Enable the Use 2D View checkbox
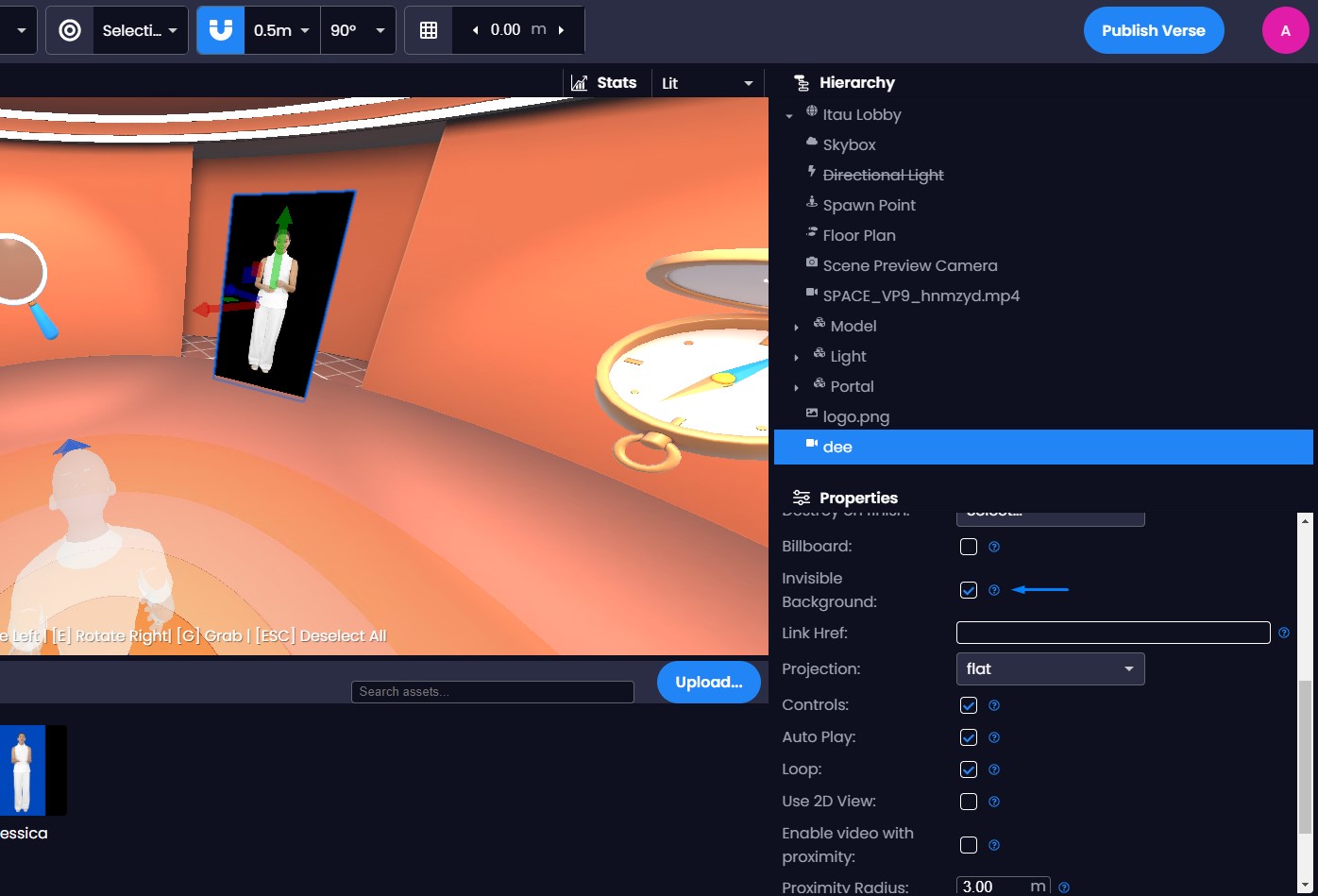Screen dimensions: 1318x896 [969, 802]
